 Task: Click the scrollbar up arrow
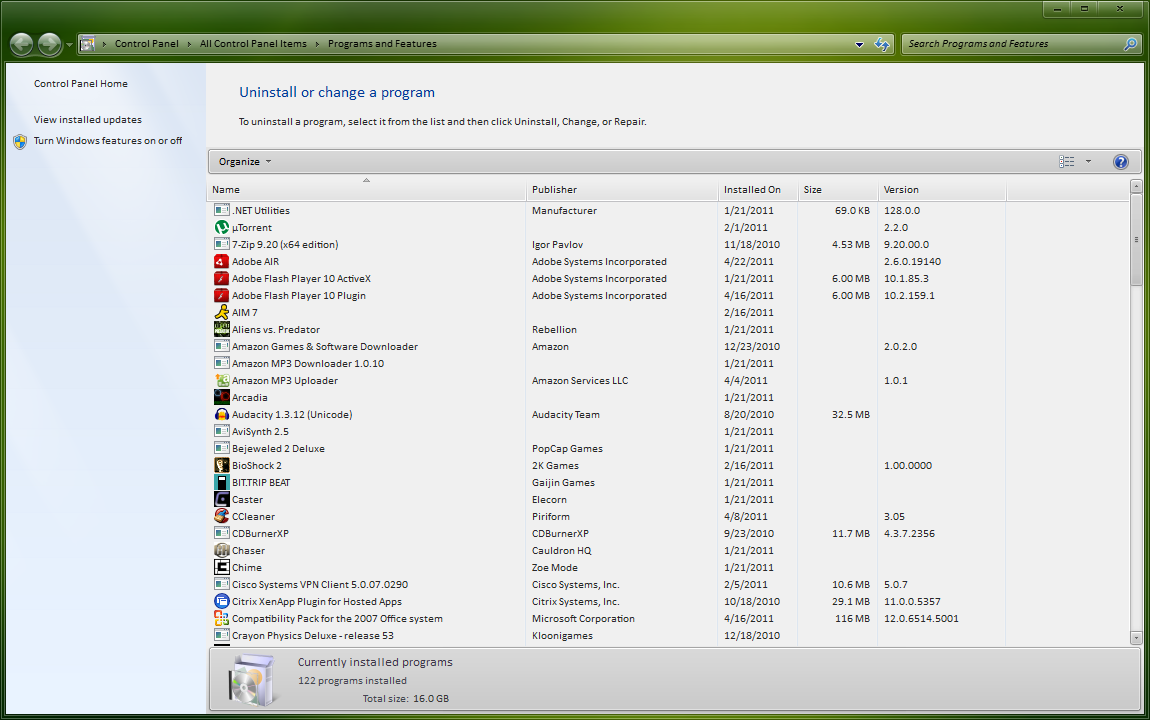click(1136, 186)
